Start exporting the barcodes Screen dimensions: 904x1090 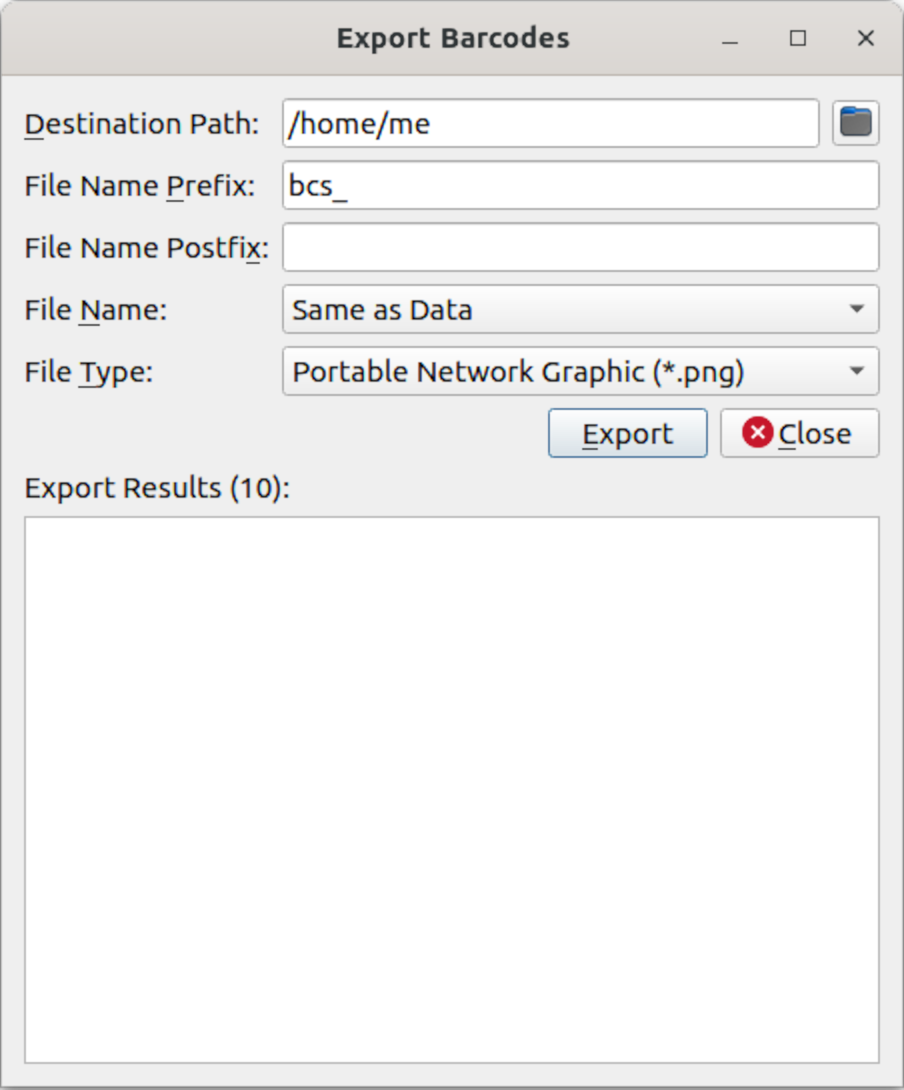(627, 432)
